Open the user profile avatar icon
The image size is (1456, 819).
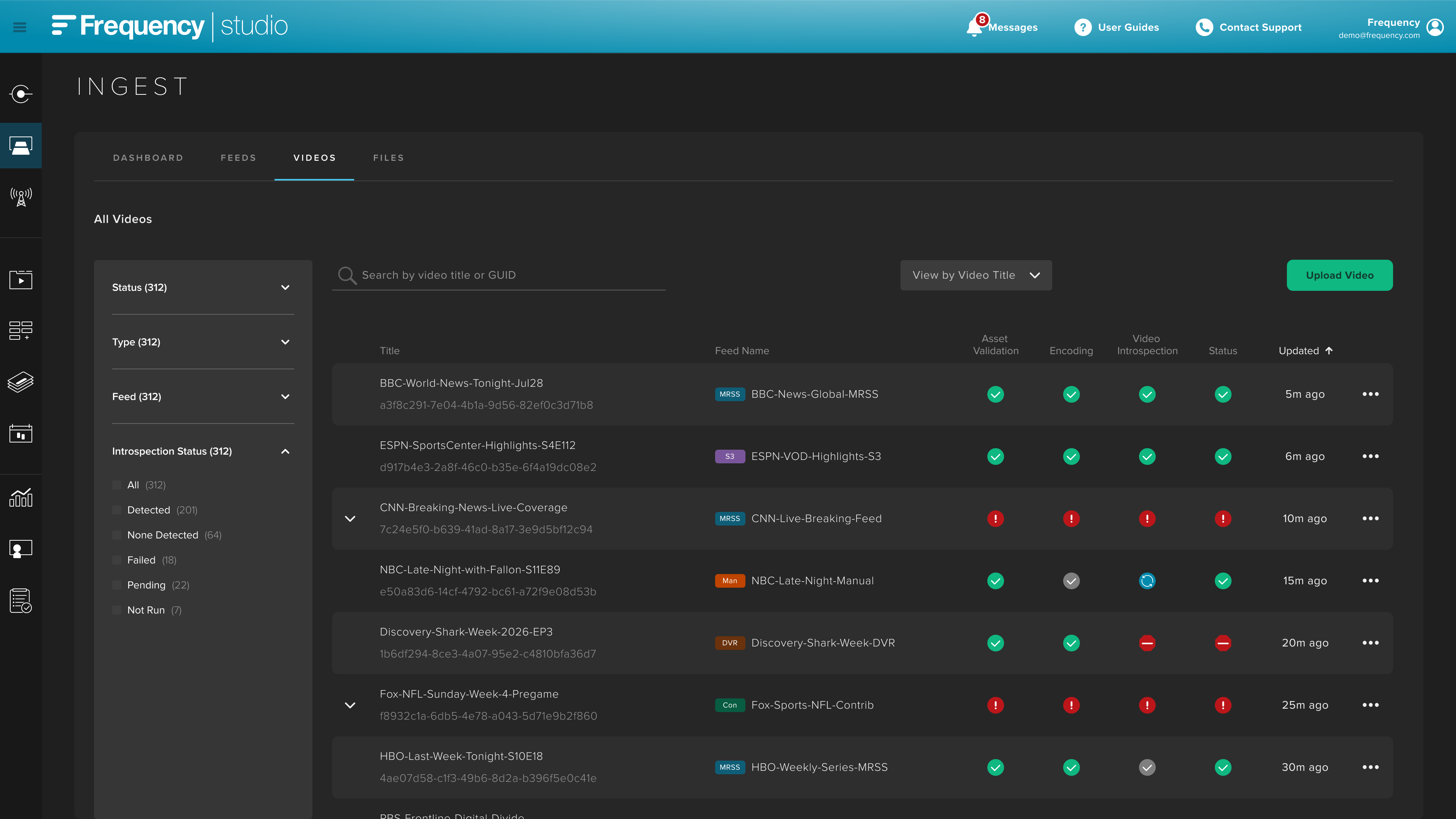tap(1435, 27)
